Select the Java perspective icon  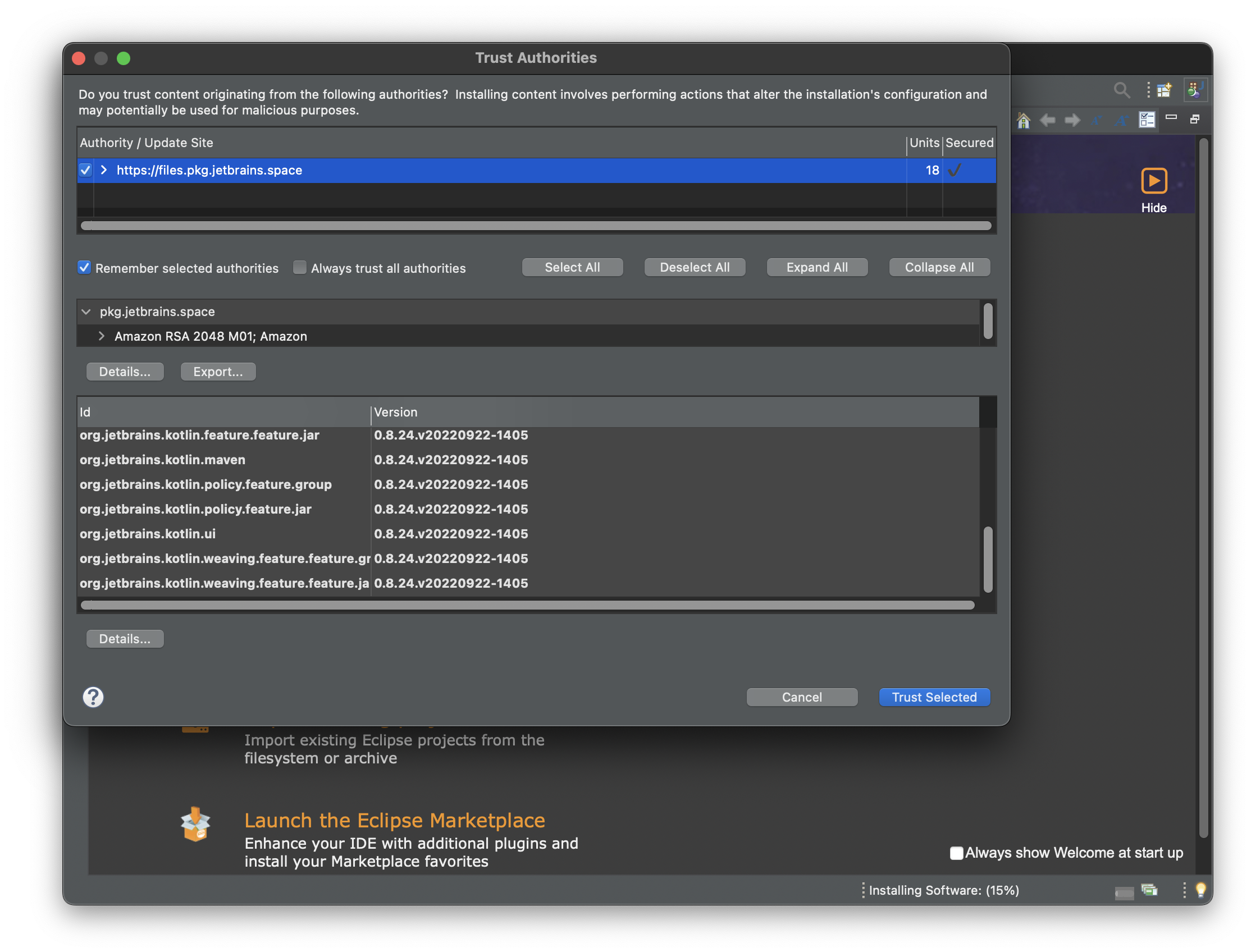pyautogui.click(x=1194, y=90)
